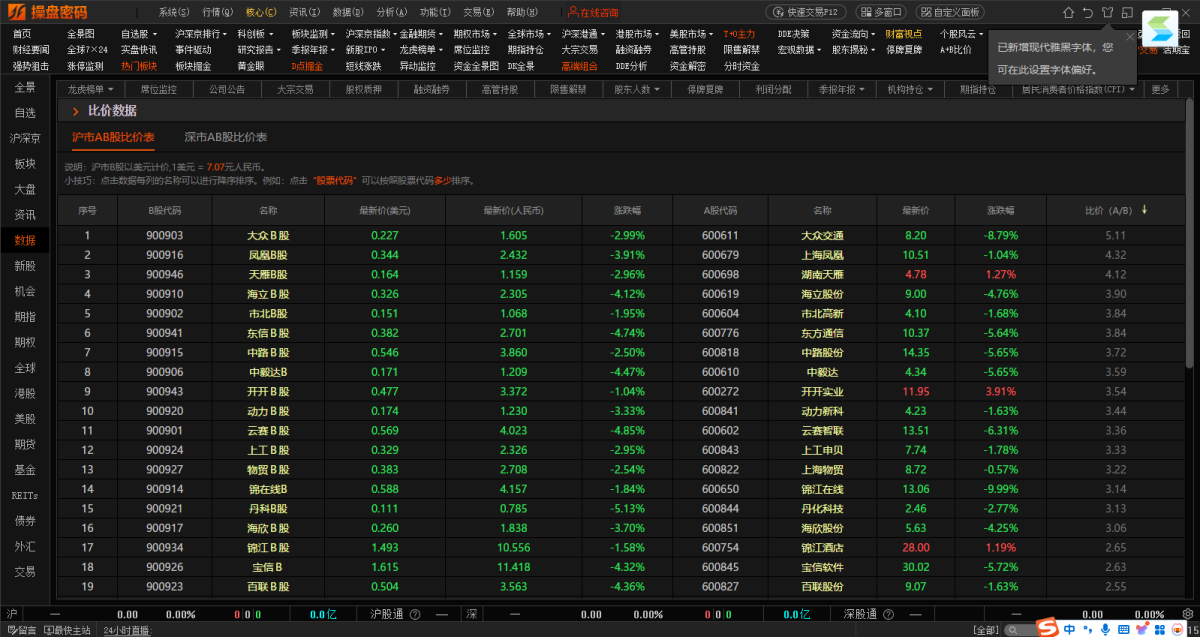
Task: Select the 沪市AB股比价表 tab
Action: tap(113, 136)
